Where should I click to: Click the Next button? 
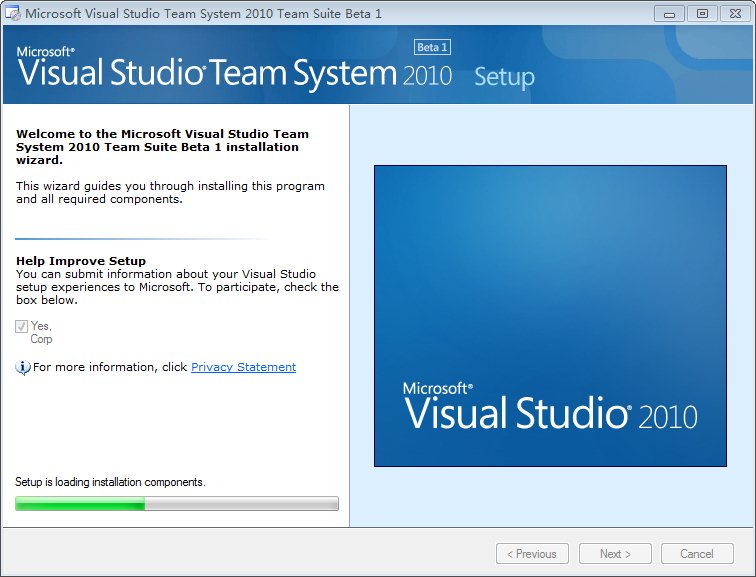click(615, 554)
